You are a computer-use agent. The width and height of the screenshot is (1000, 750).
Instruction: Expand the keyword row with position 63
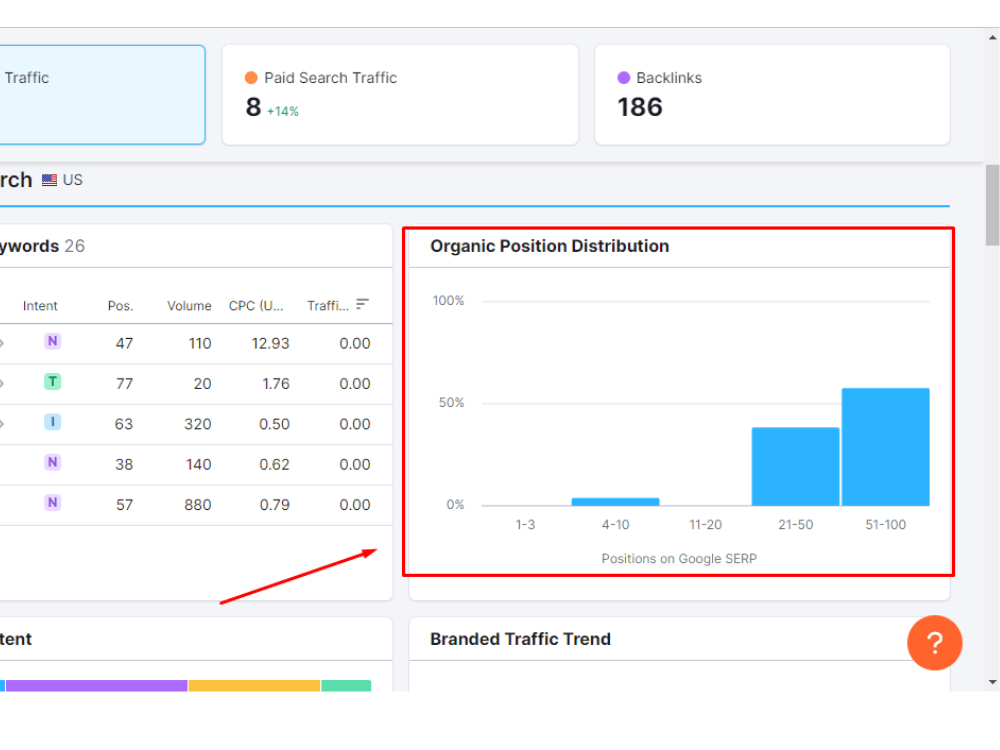[2, 423]
